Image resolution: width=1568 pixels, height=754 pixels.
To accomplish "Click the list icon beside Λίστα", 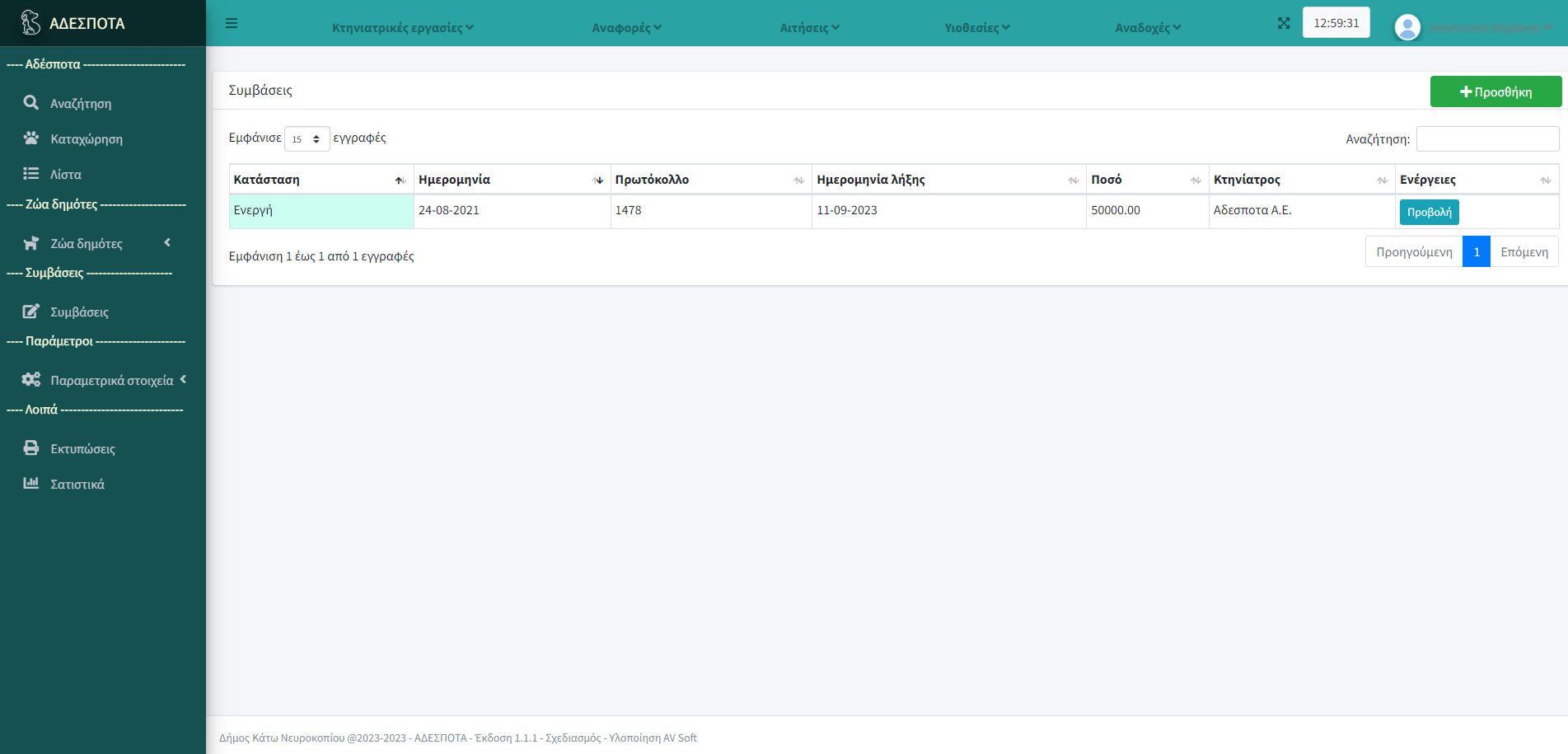I will (31, 173).
